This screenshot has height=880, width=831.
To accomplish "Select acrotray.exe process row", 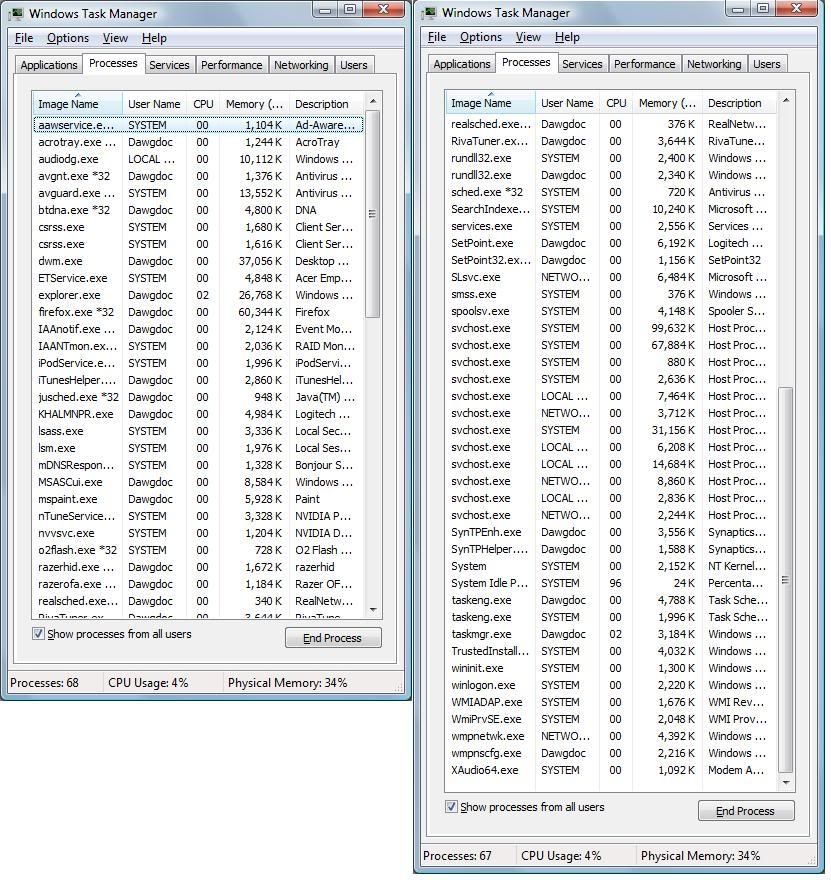I will click(199, 142).
